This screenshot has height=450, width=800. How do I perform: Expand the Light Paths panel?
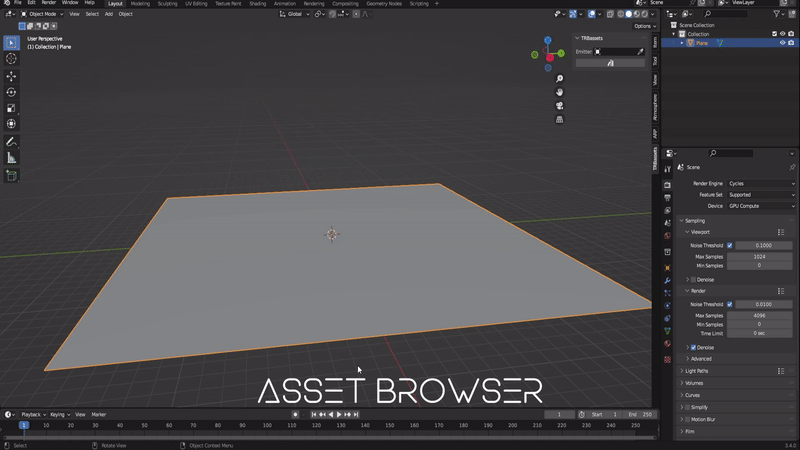[x=696, y=371]
